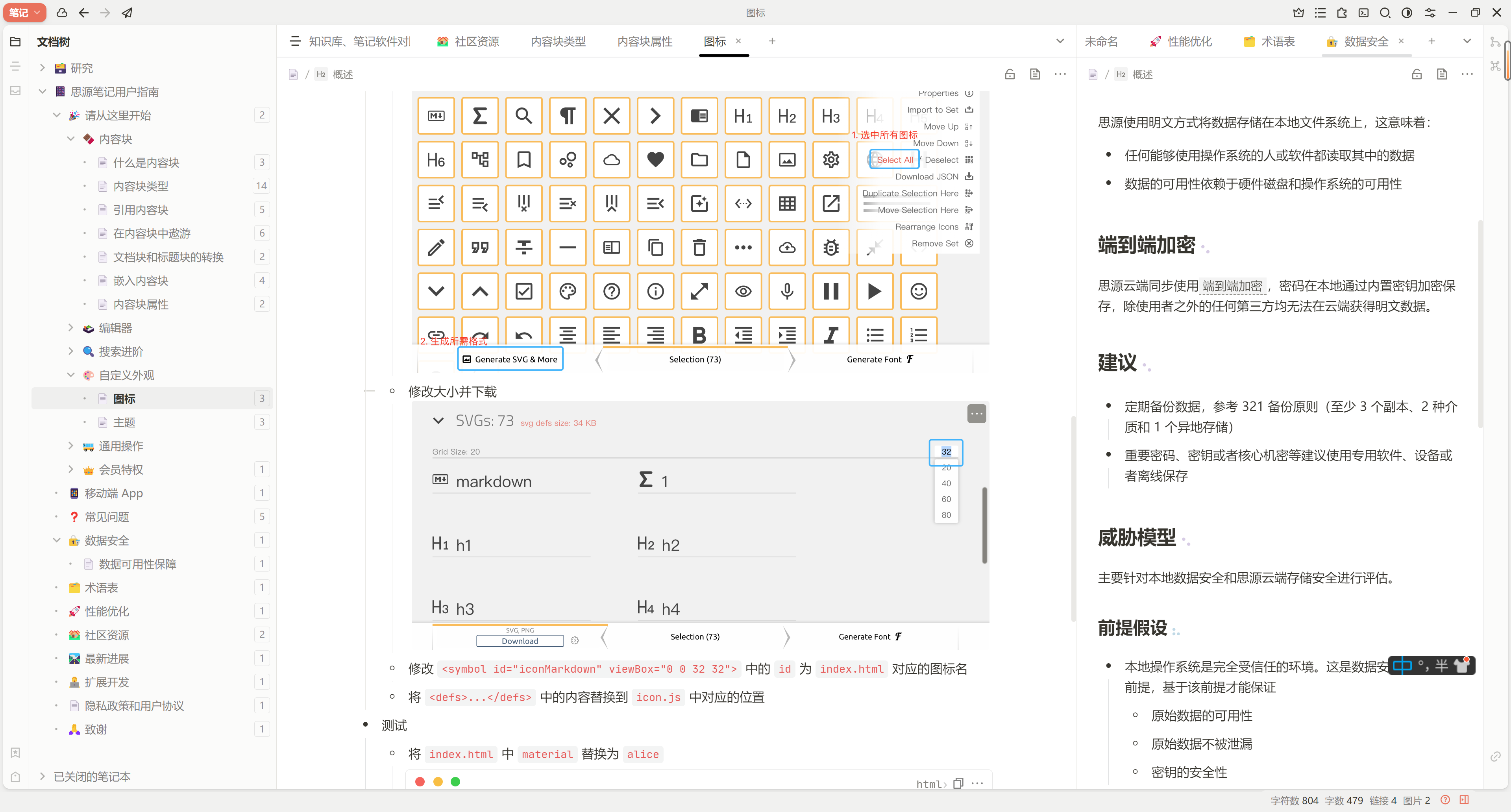Viewport: 1511px width, 812px height.
Task: Open the backlinks link icon at the bottom of the right dock
Action: (1495, 757)
